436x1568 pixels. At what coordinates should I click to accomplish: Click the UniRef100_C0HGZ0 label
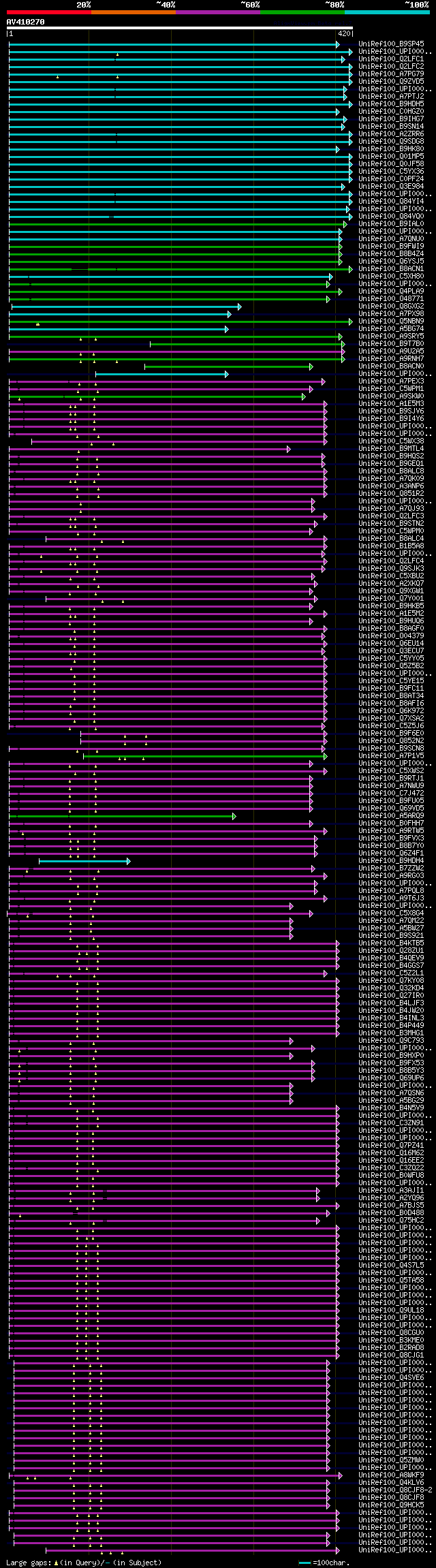coord(392,112)
